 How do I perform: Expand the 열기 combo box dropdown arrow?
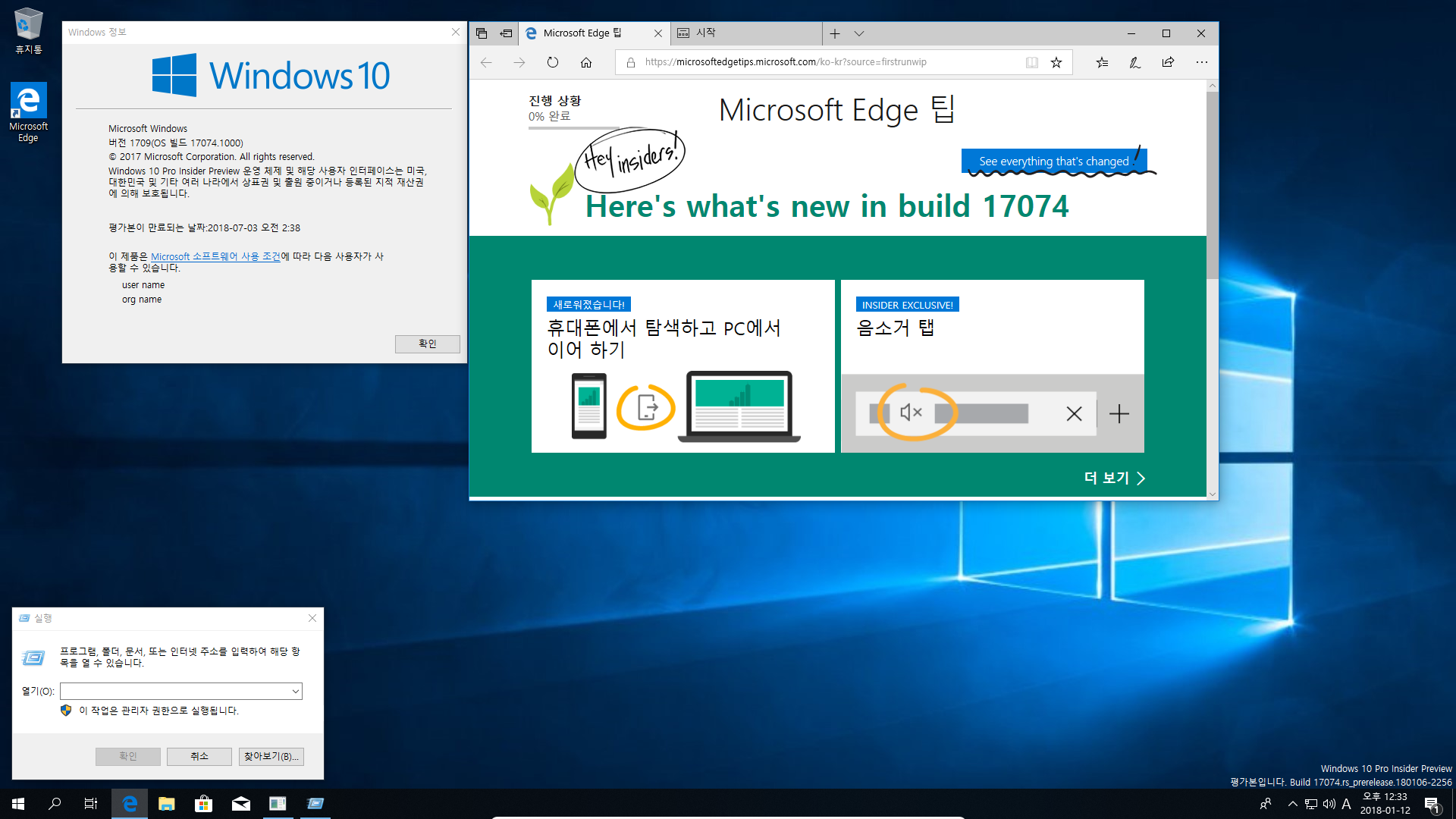tap(296, 691)
